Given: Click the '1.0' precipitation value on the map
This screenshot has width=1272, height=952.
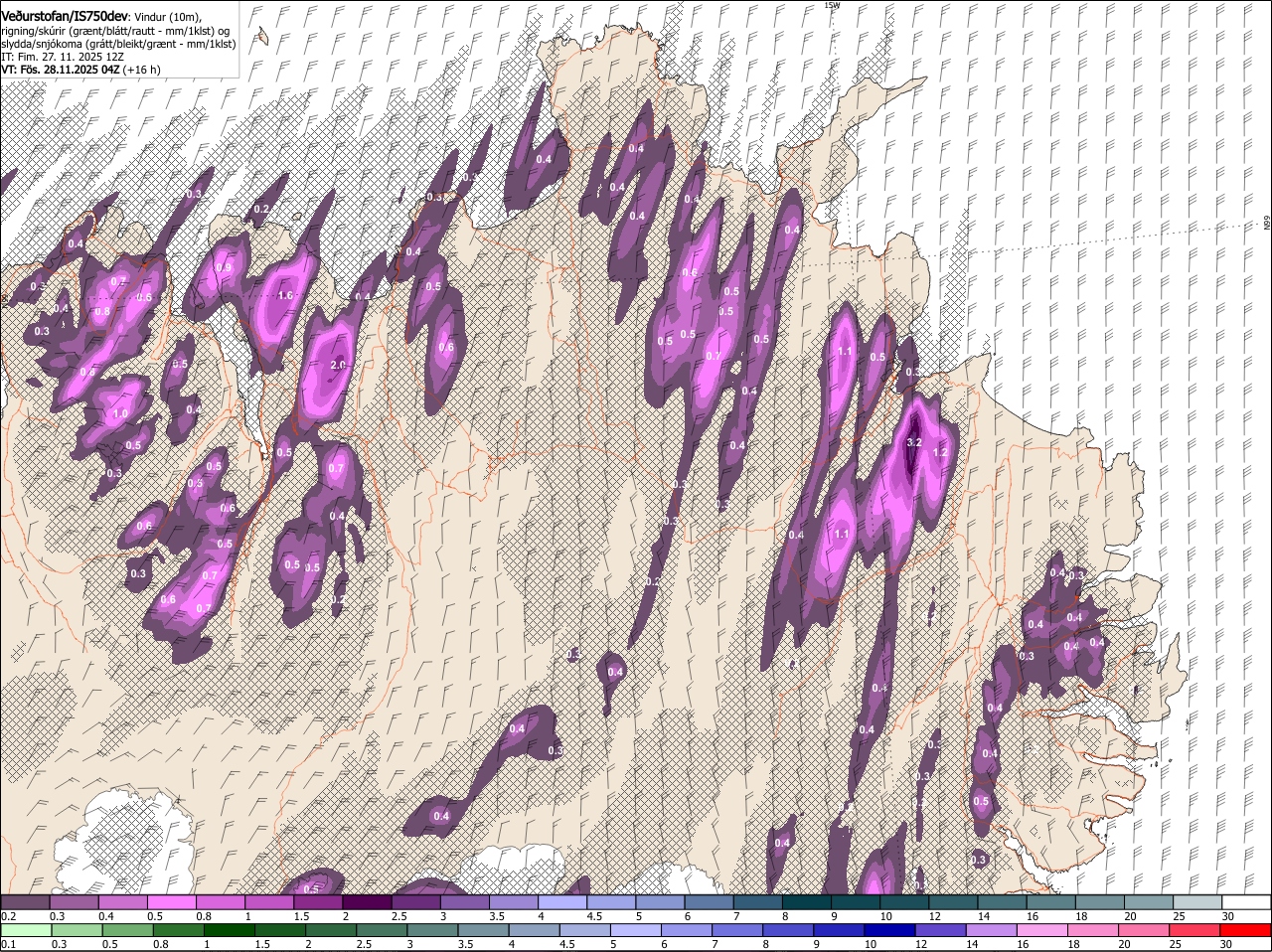Looking at the screenshot, I should (x=120, y=414).
